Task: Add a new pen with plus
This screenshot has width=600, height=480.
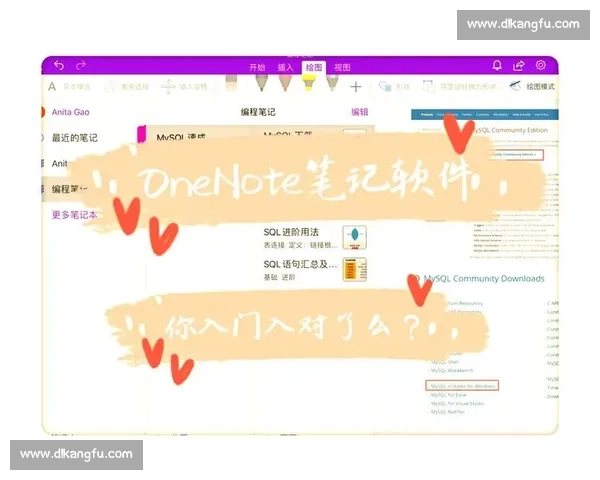Action: [356, 87]
